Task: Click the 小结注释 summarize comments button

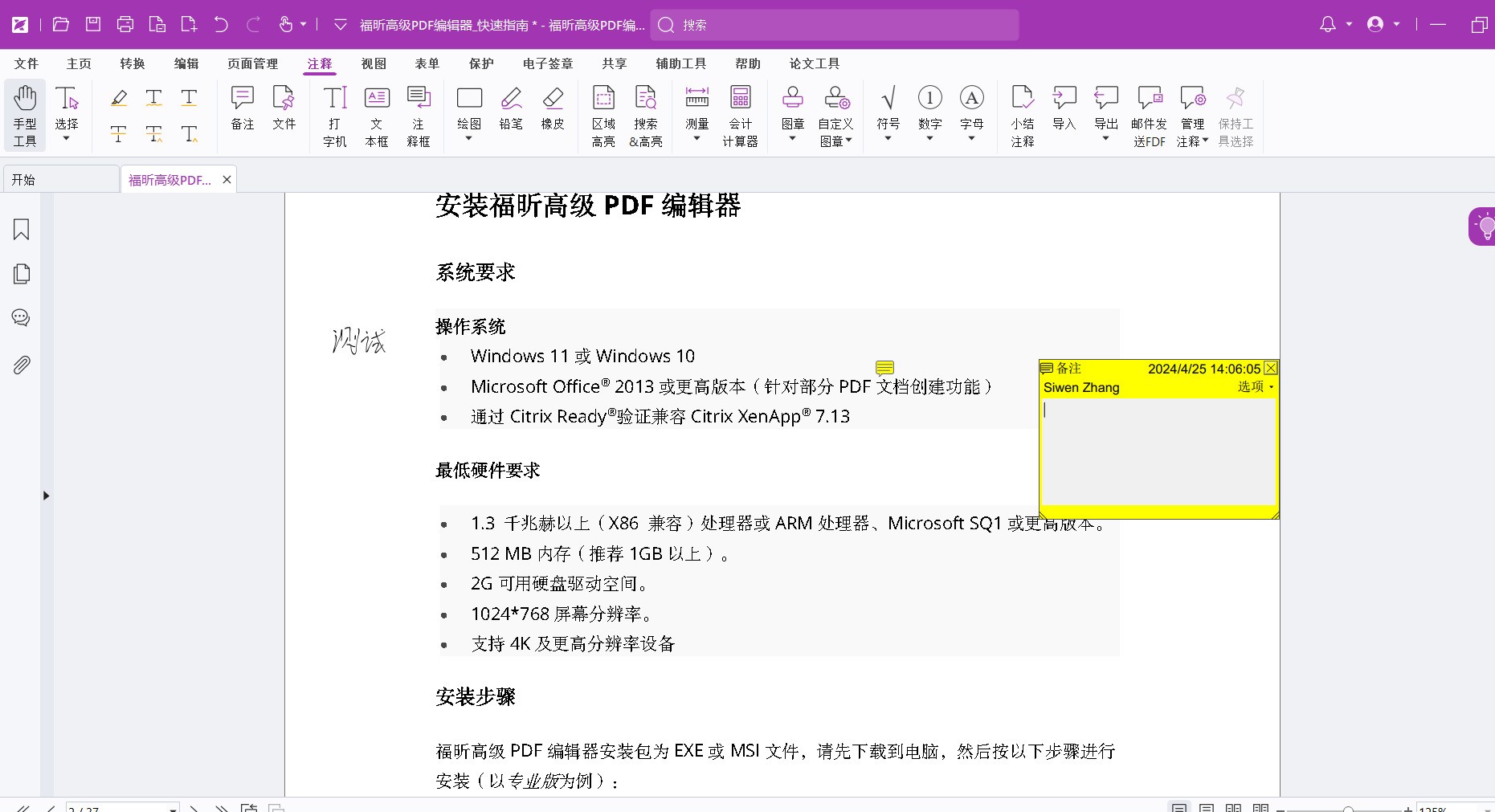Action: pos(1022,116)
